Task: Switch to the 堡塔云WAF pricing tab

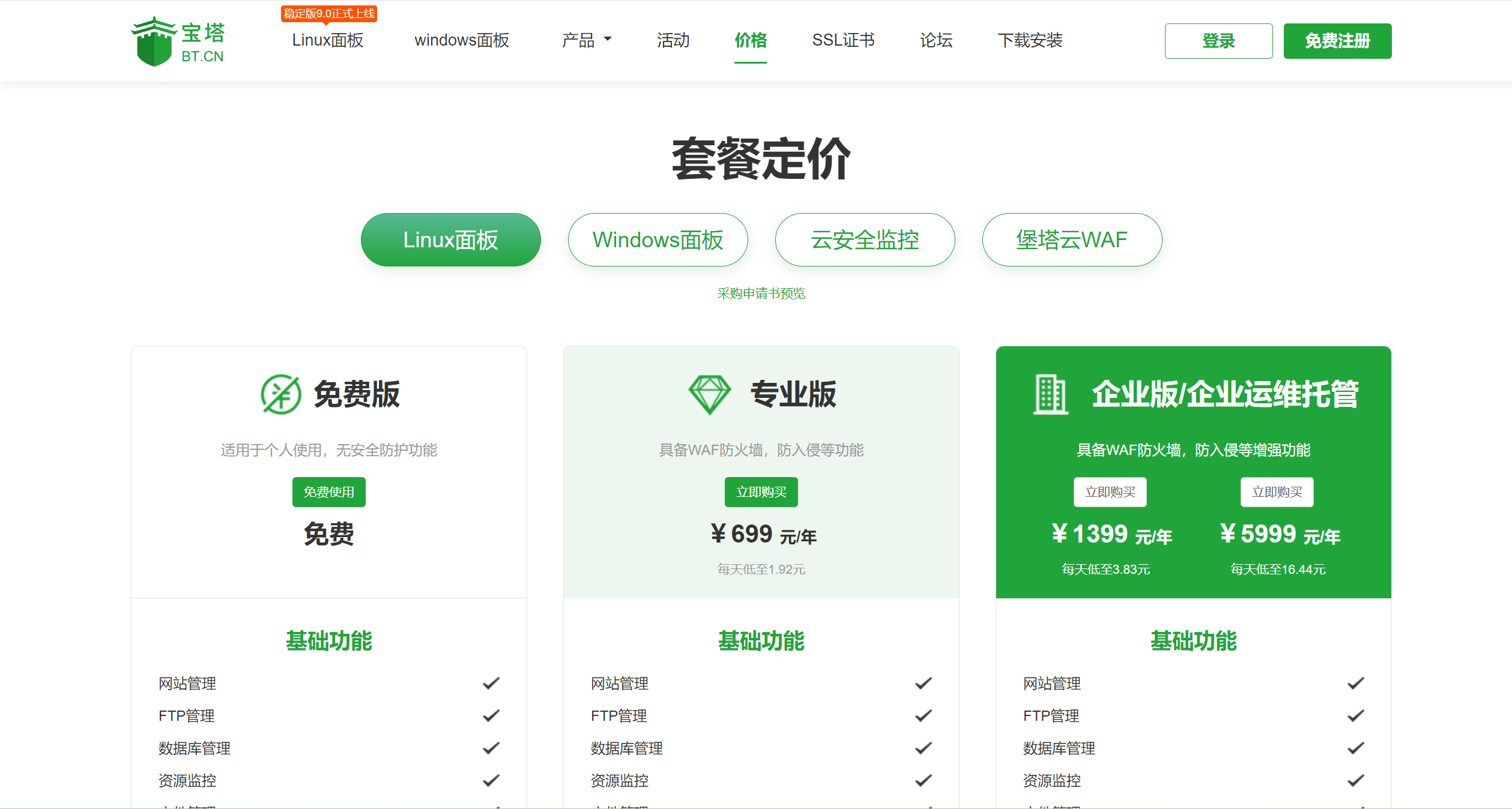Action: [1072, 240]
